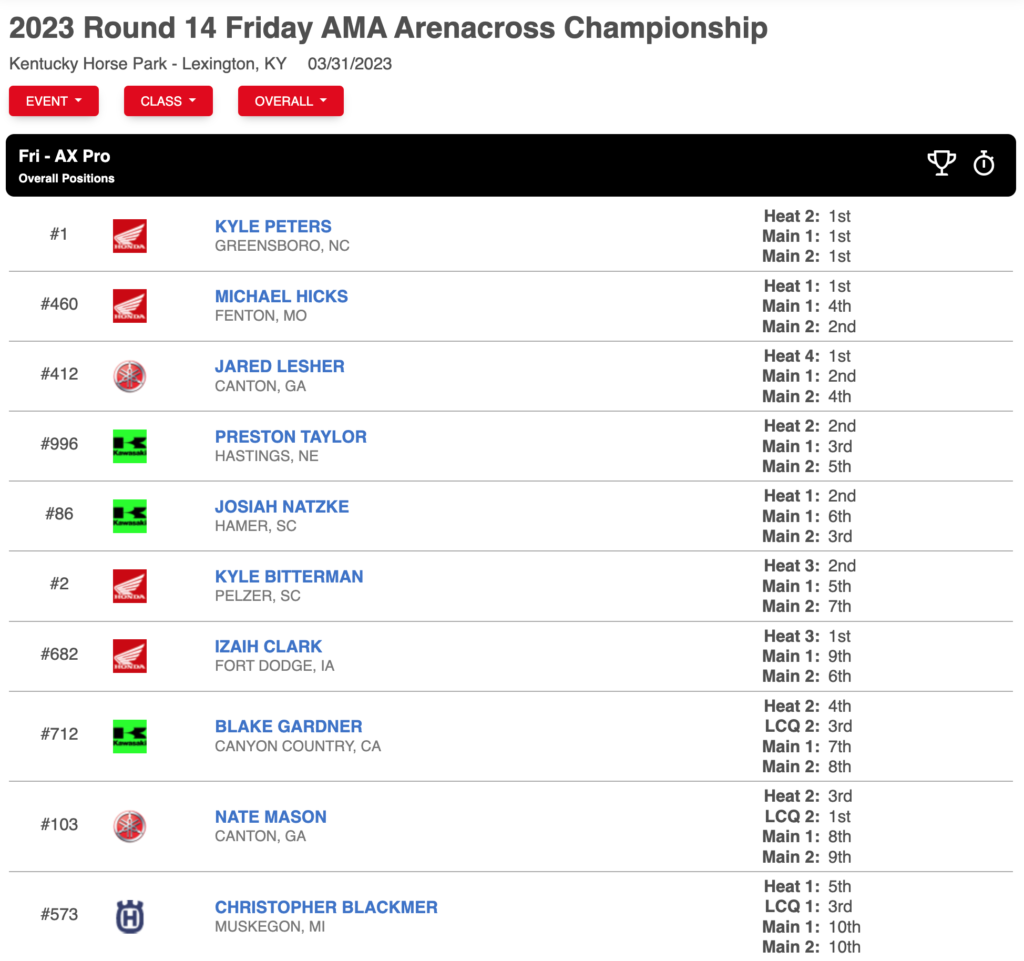This screenshot has width=1024, height=961.
Task: Open Kyle Peters rider profile link
Action: tap(273, 227)
